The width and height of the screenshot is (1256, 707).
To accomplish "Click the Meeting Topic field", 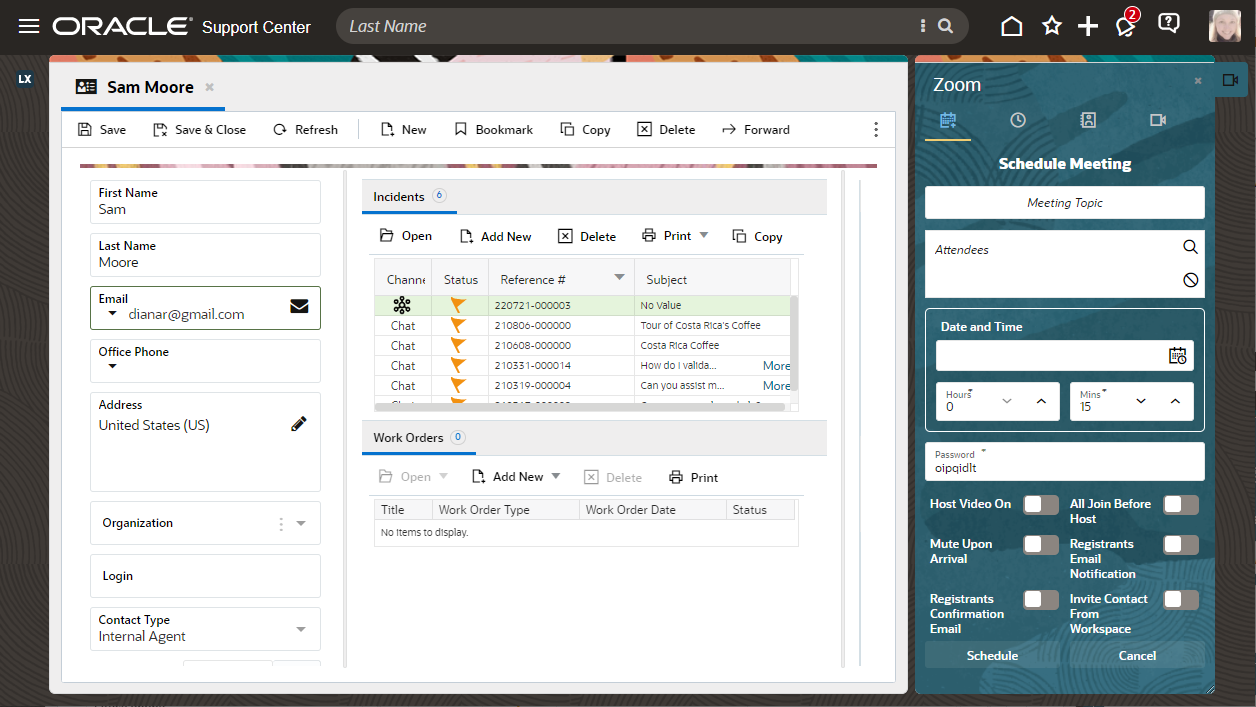I will pos(1065,202).
